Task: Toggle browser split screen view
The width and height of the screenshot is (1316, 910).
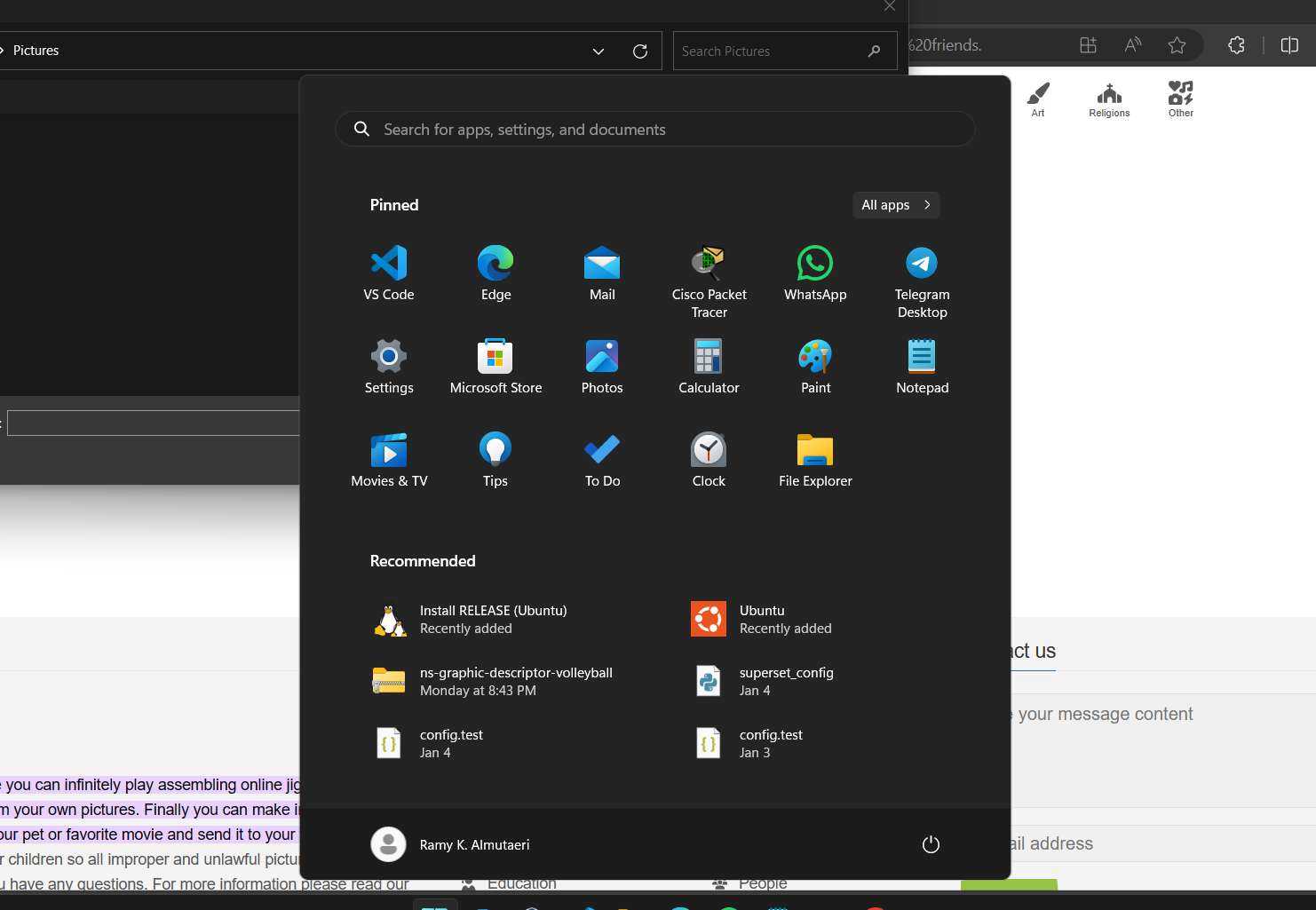Action: click(1290, 45)
